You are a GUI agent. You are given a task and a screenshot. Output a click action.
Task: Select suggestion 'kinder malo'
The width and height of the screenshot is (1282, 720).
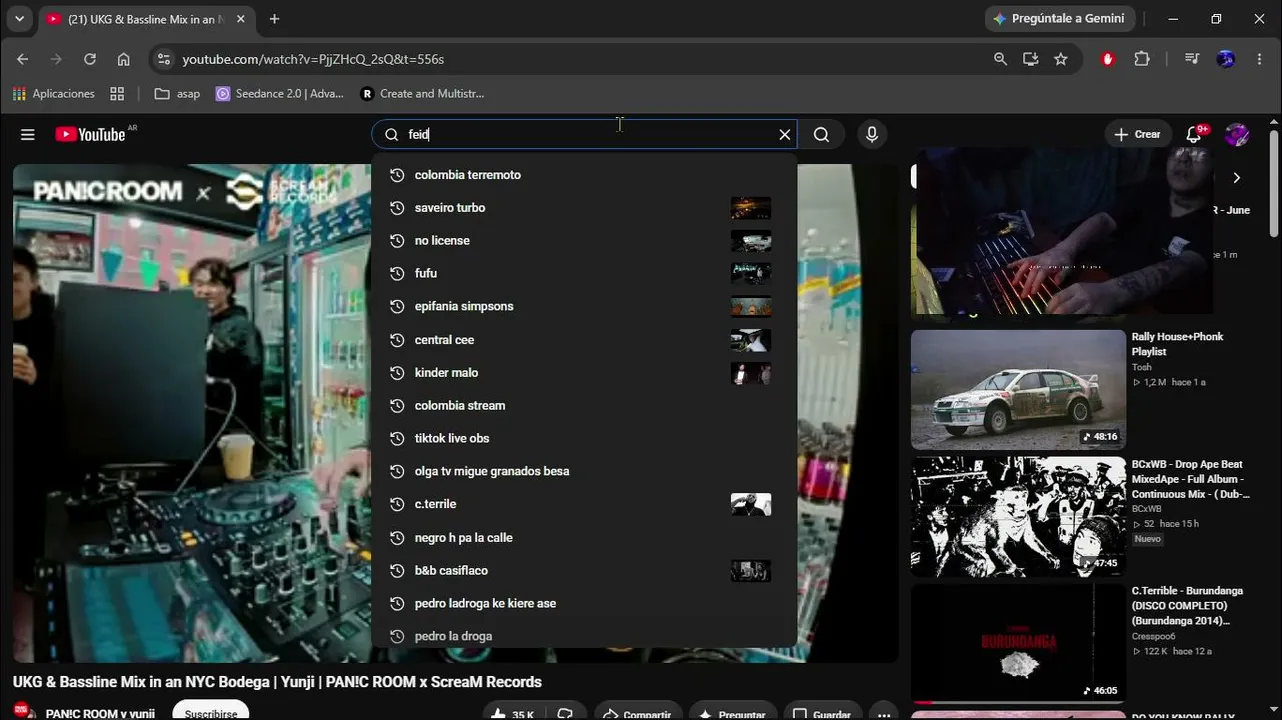pyautogui.click(x=584, y=373)
